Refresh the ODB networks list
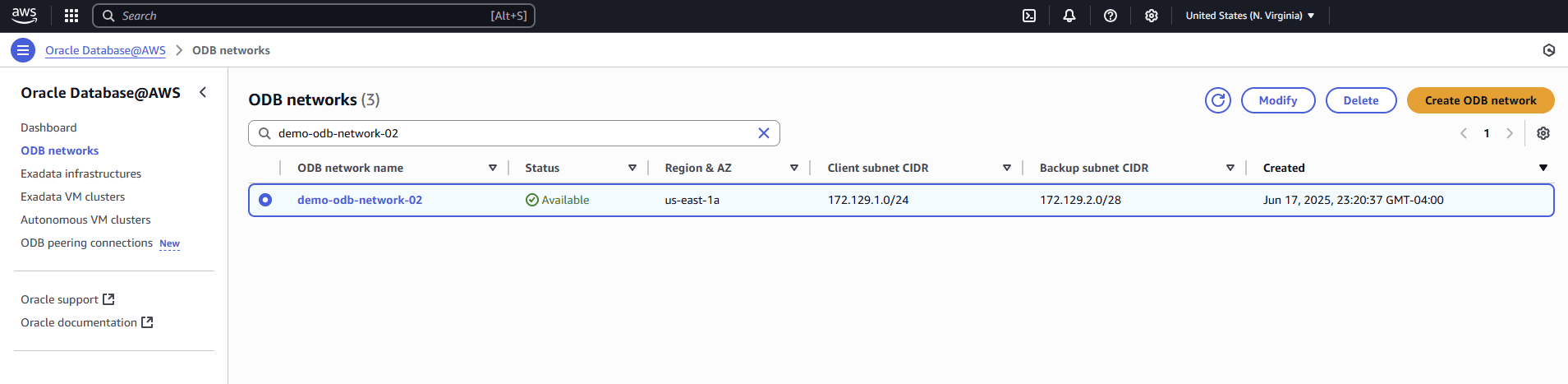 click(x=1218, y=100)
